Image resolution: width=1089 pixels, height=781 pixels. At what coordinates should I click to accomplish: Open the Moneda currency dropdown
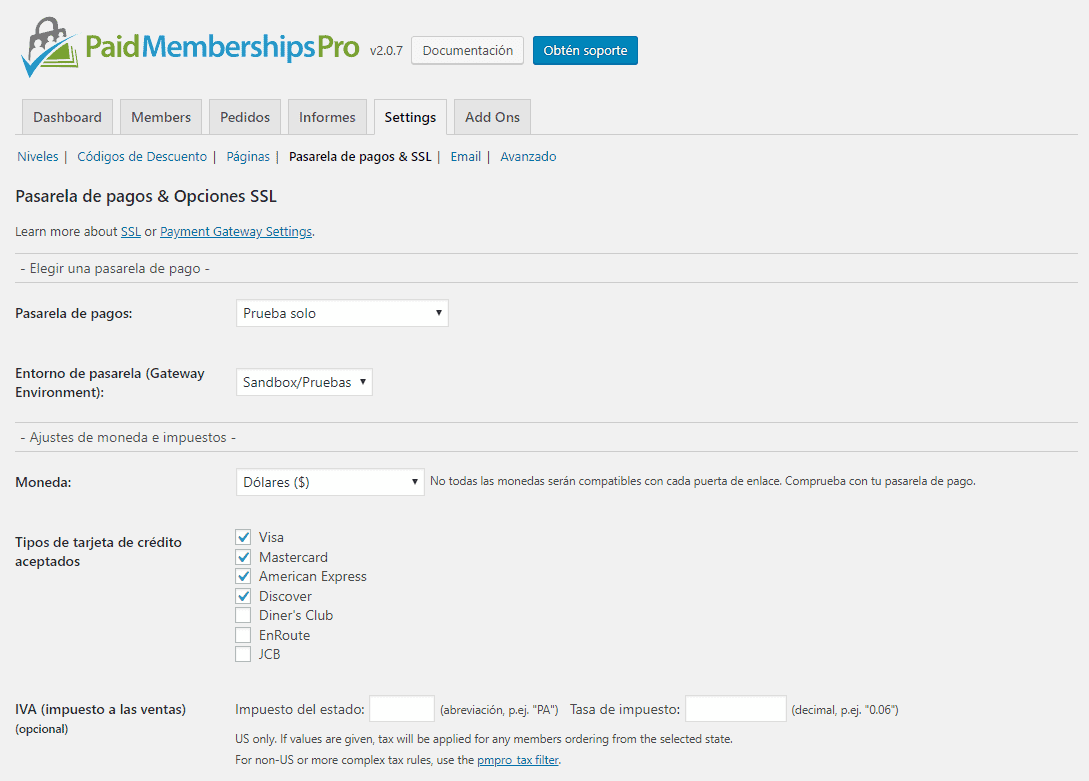(330, 482)
